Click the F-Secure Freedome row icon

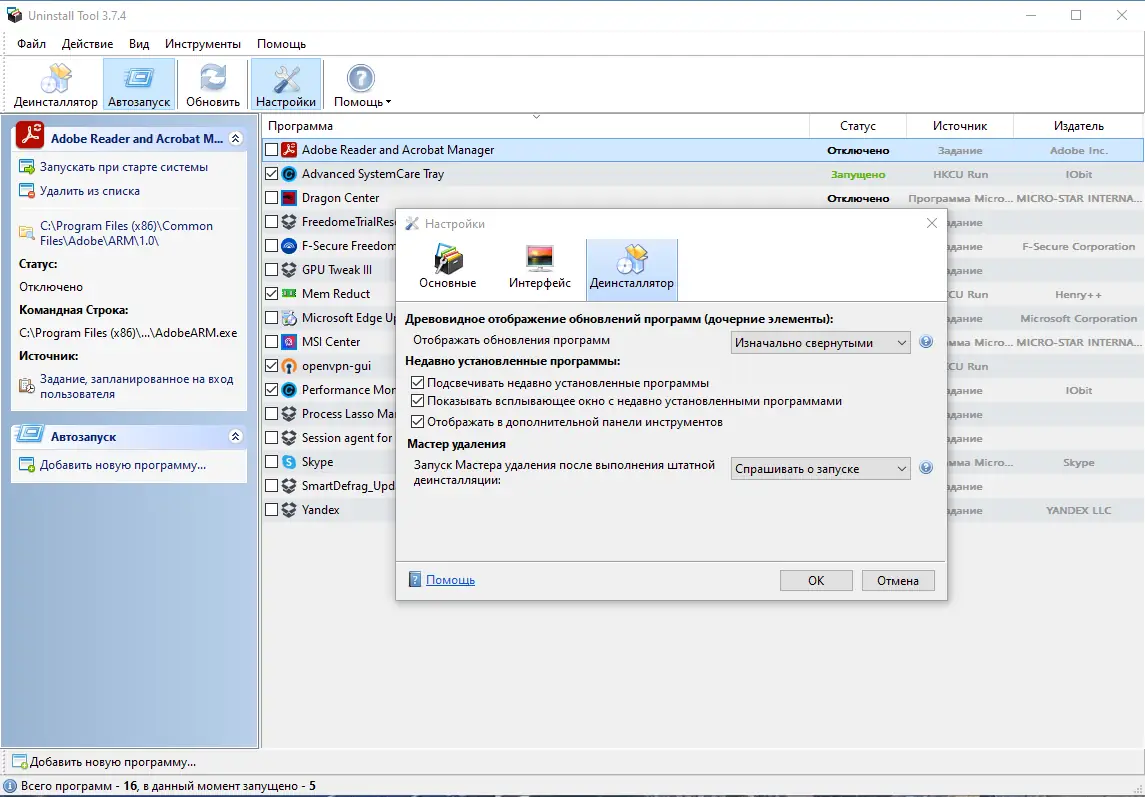tap(289, 245)
